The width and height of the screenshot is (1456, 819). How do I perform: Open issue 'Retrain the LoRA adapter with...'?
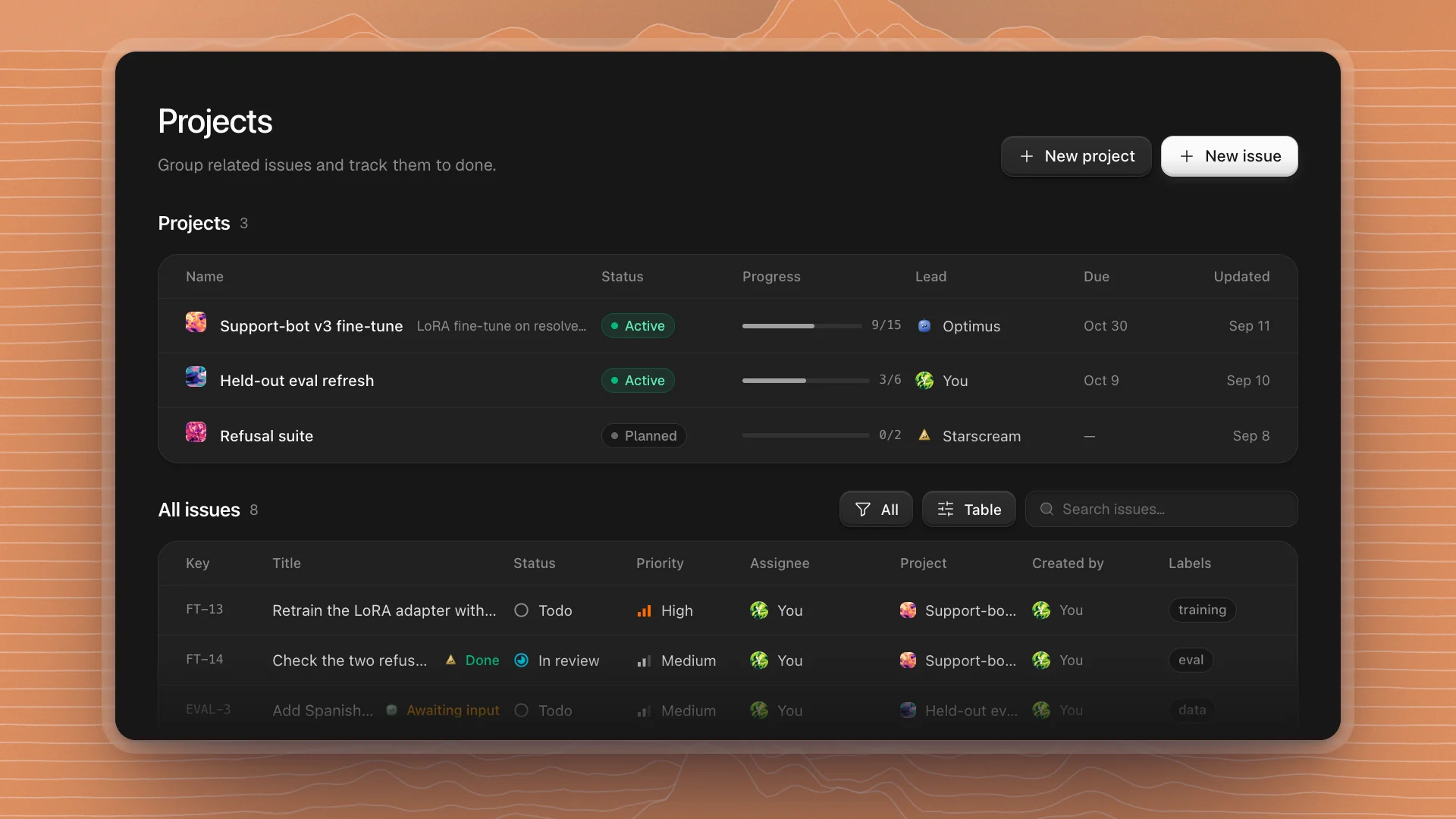click(384, 610)
